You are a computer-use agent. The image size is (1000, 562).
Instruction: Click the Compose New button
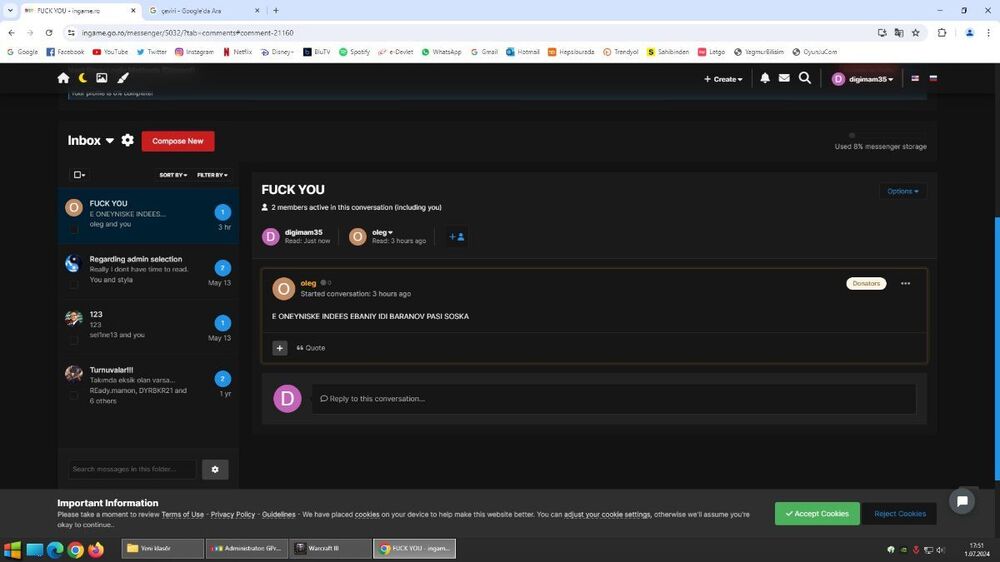(178, 141)
